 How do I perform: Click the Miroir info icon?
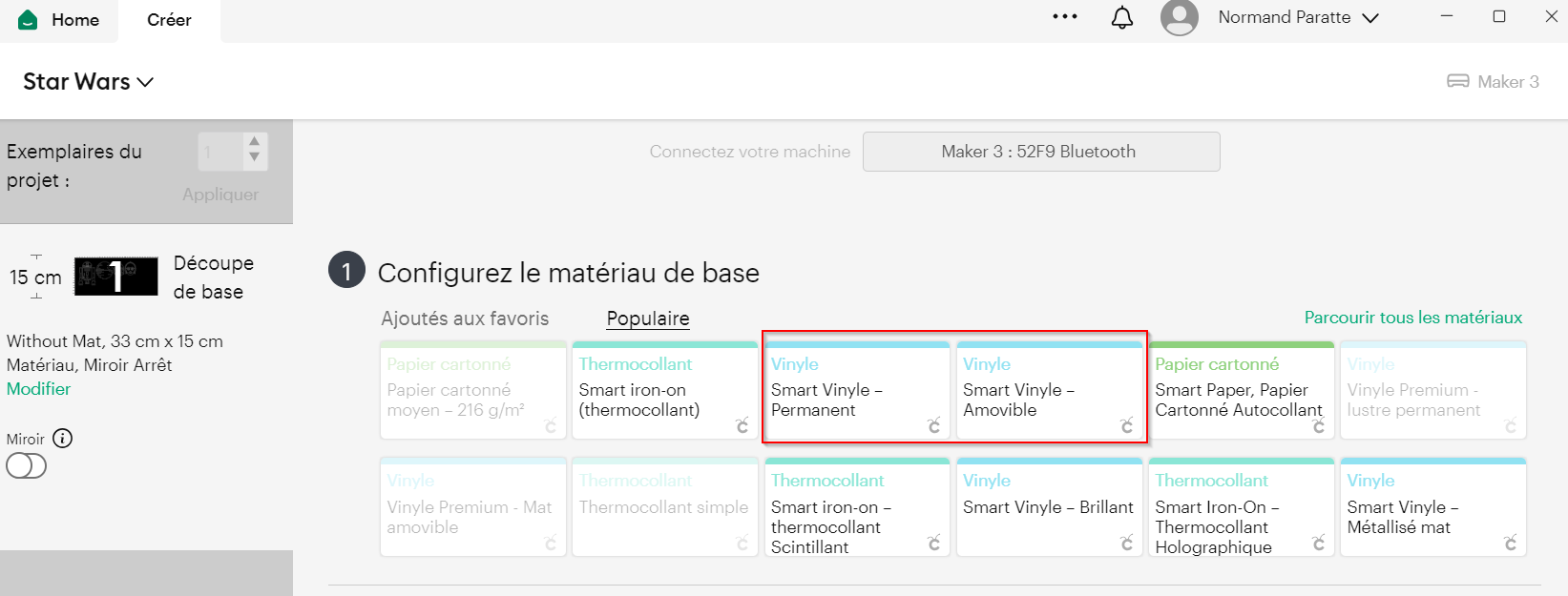63,439
